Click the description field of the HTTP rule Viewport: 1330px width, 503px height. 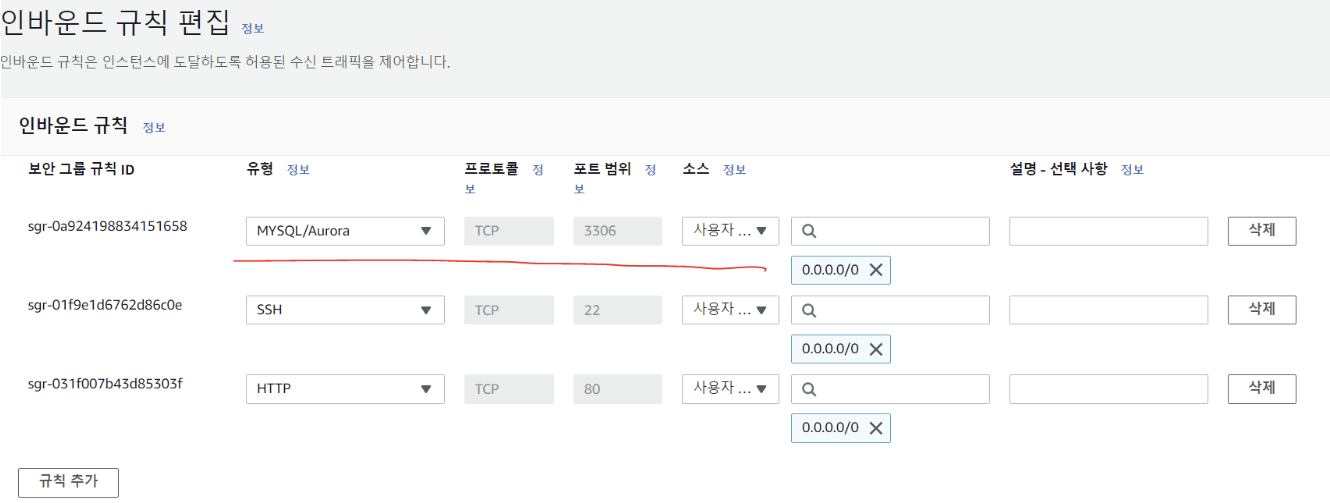1108,389
